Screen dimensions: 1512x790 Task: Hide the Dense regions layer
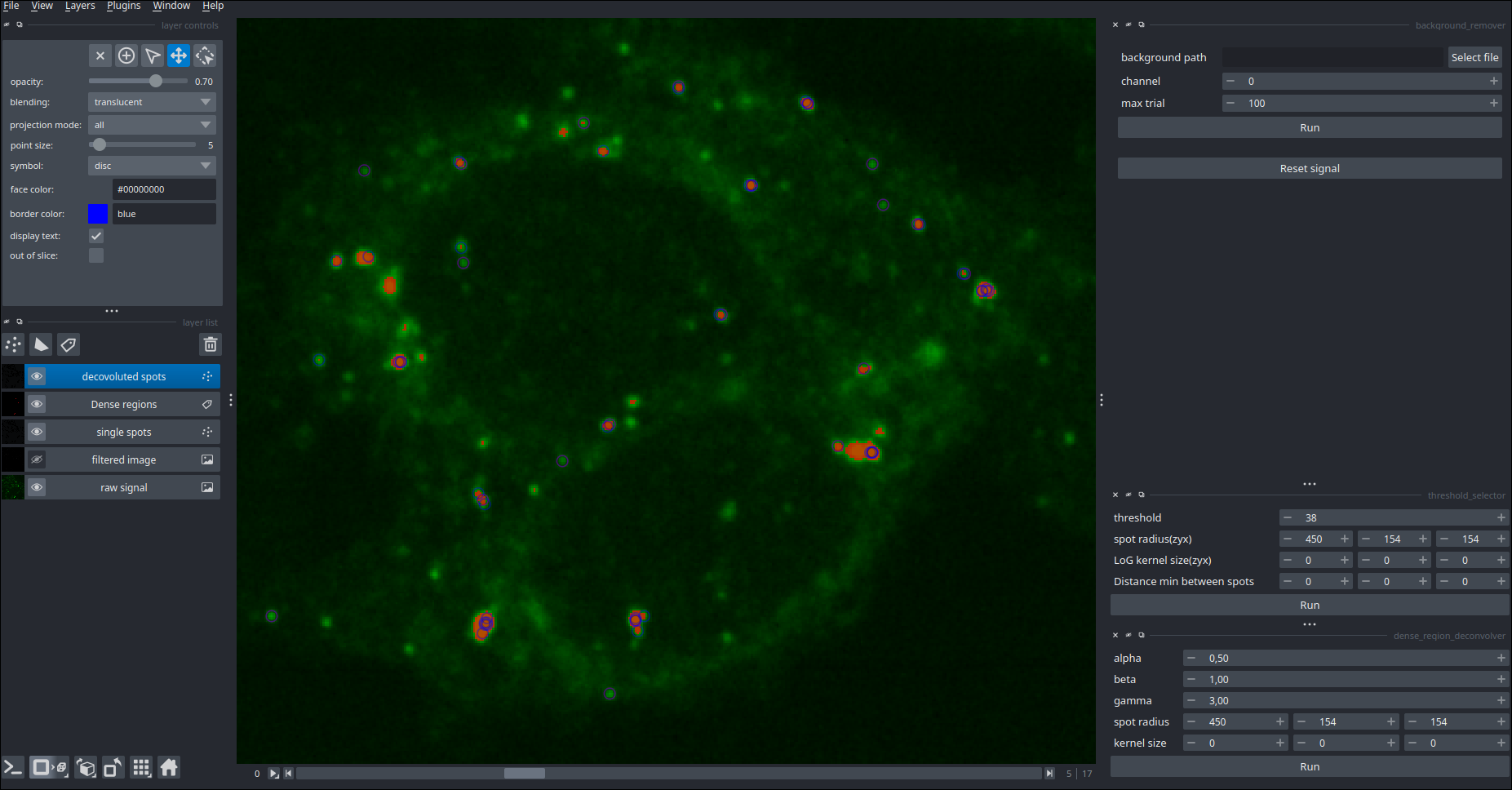(37, 404)
